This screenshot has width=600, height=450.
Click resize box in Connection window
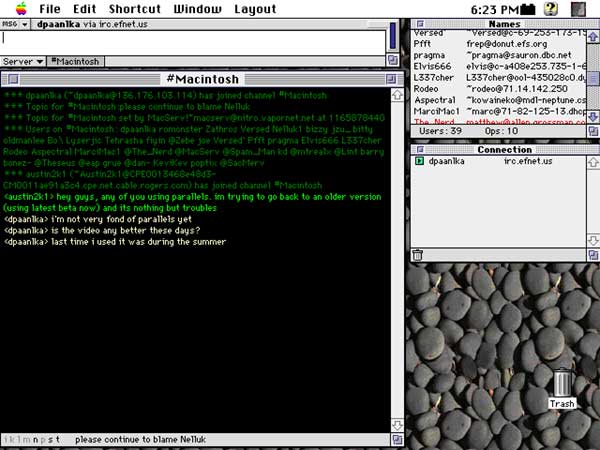(x=593, y=255)
